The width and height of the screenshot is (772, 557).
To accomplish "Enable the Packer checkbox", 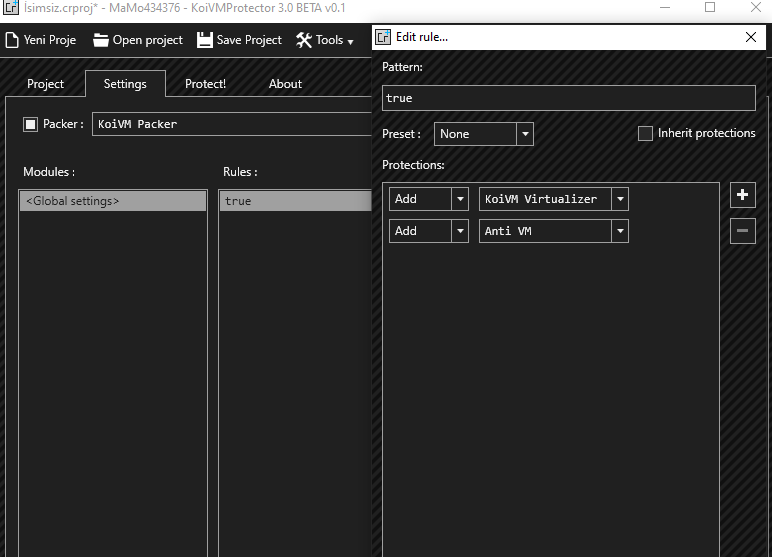I will tap(30, 124).
